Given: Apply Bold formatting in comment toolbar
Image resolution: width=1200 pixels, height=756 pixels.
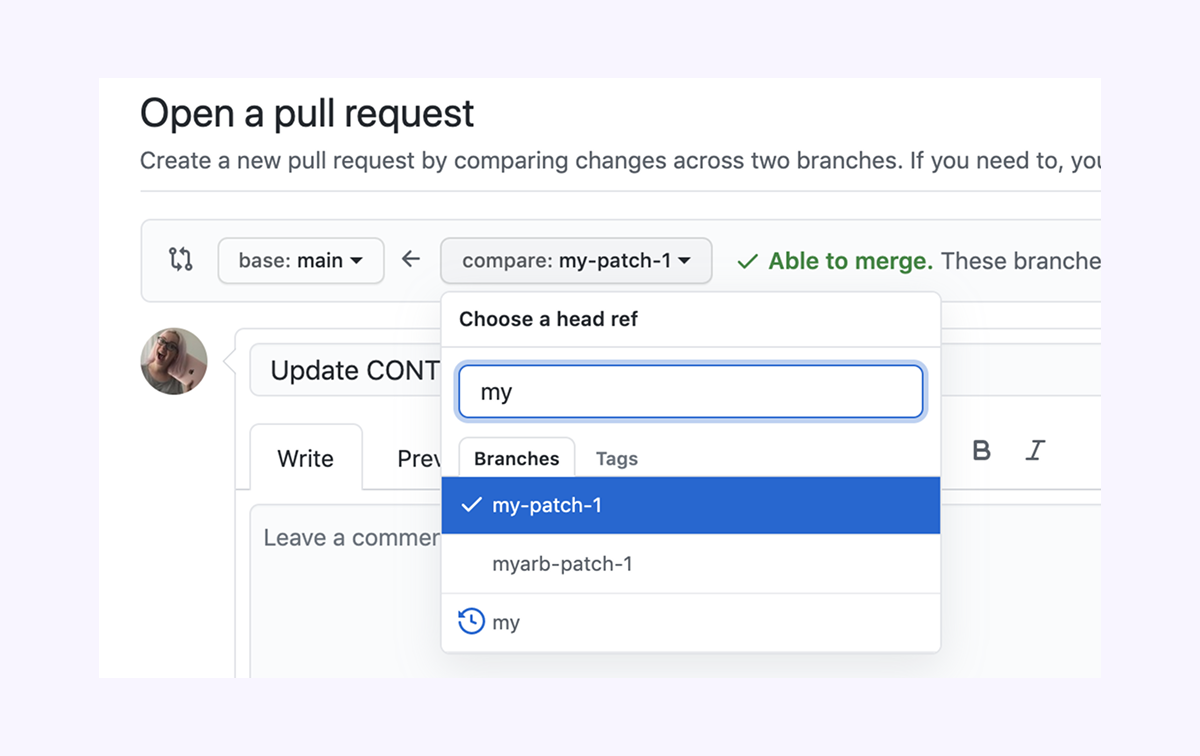Looking at the screenshot, I should pos(982,451).
